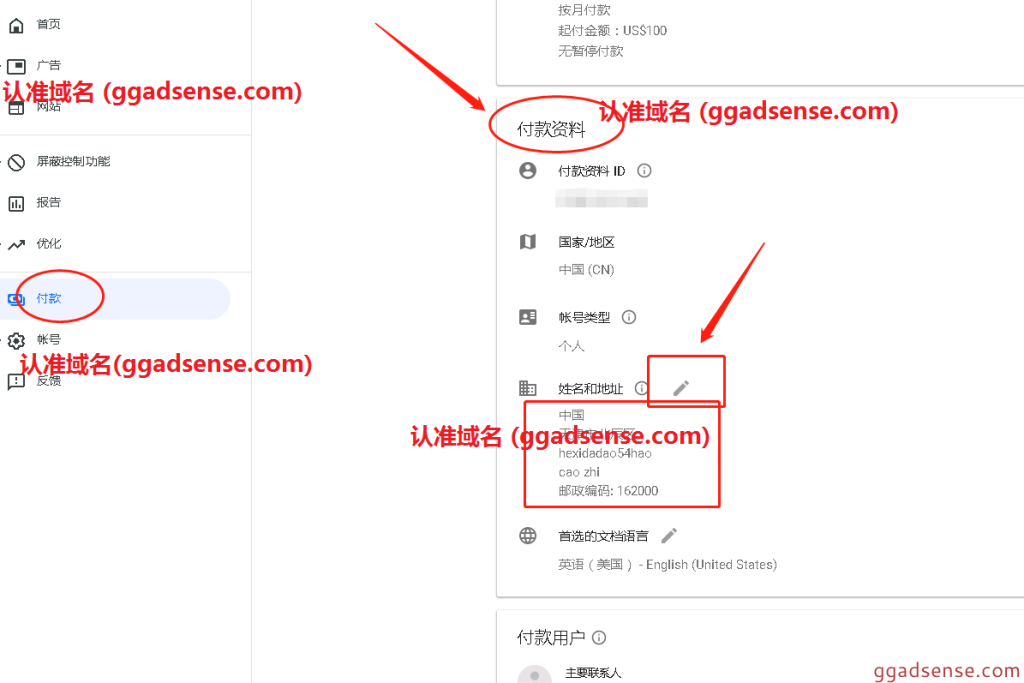Click the 付款资料 section heading
The width and height of the screenshot is (1024, 683).
(551, 129)
